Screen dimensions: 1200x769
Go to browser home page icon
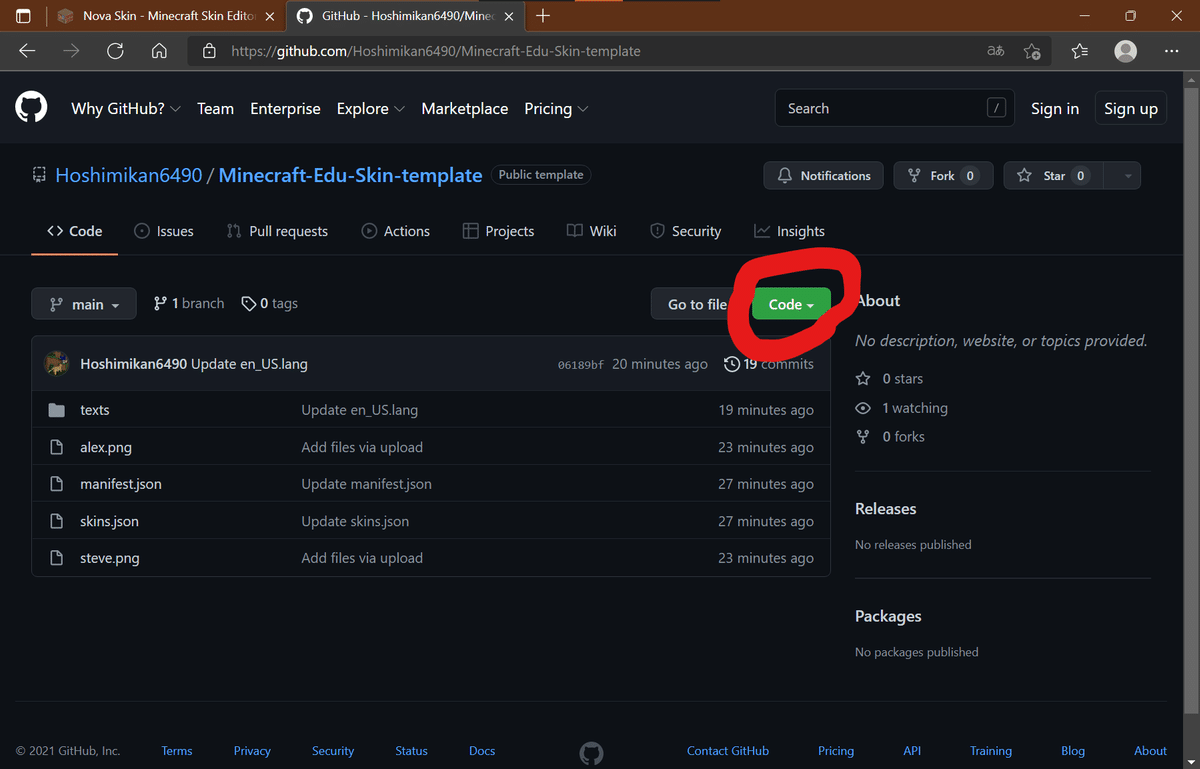pyautogui.click(x=159, y=51)
